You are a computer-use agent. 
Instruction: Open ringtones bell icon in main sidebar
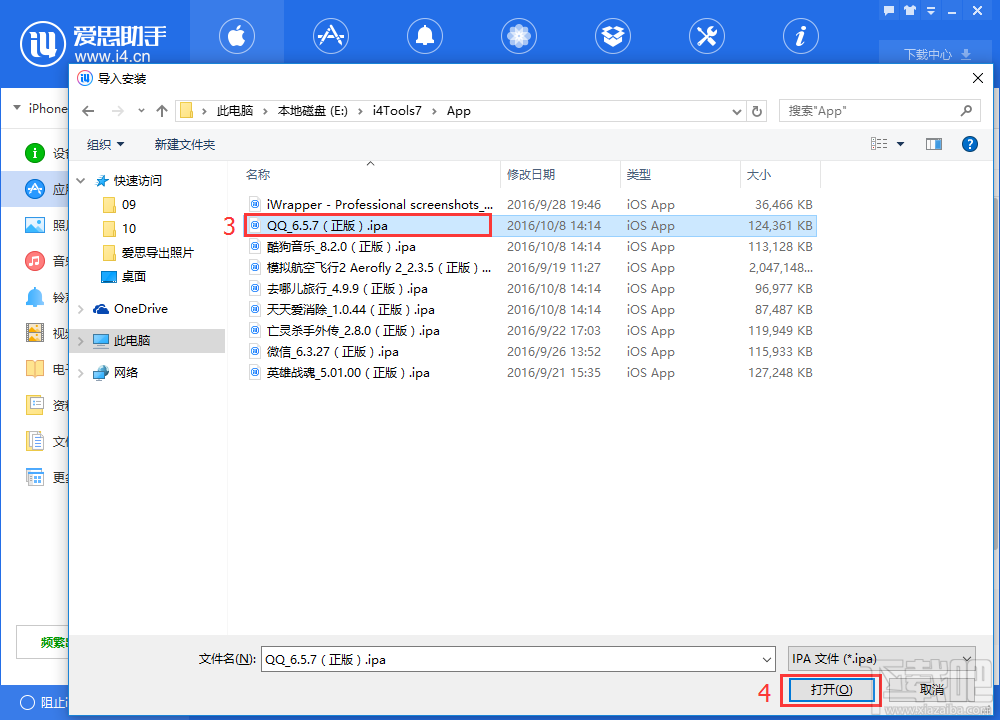click(x=34, y=297)
